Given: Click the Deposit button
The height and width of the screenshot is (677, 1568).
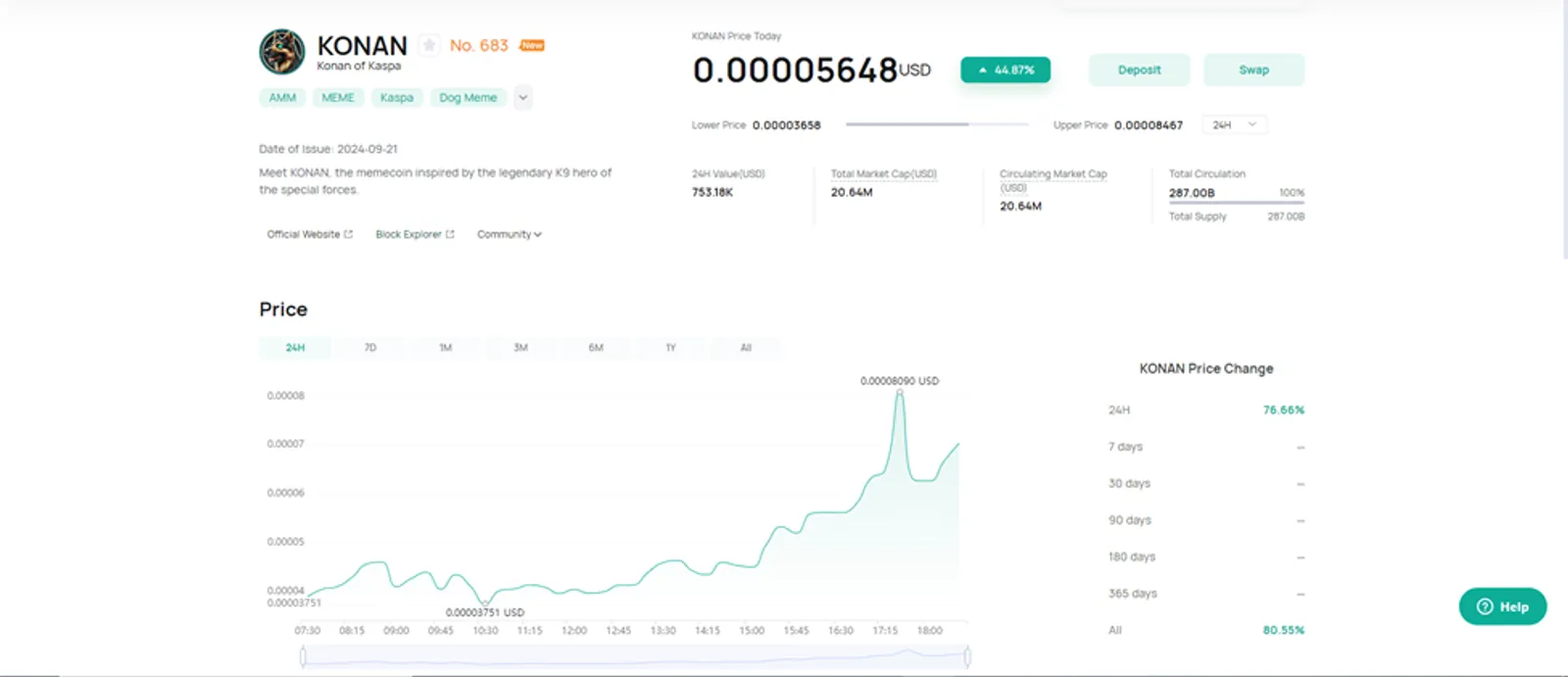Looking at the screenshot, I should 1140,70.
